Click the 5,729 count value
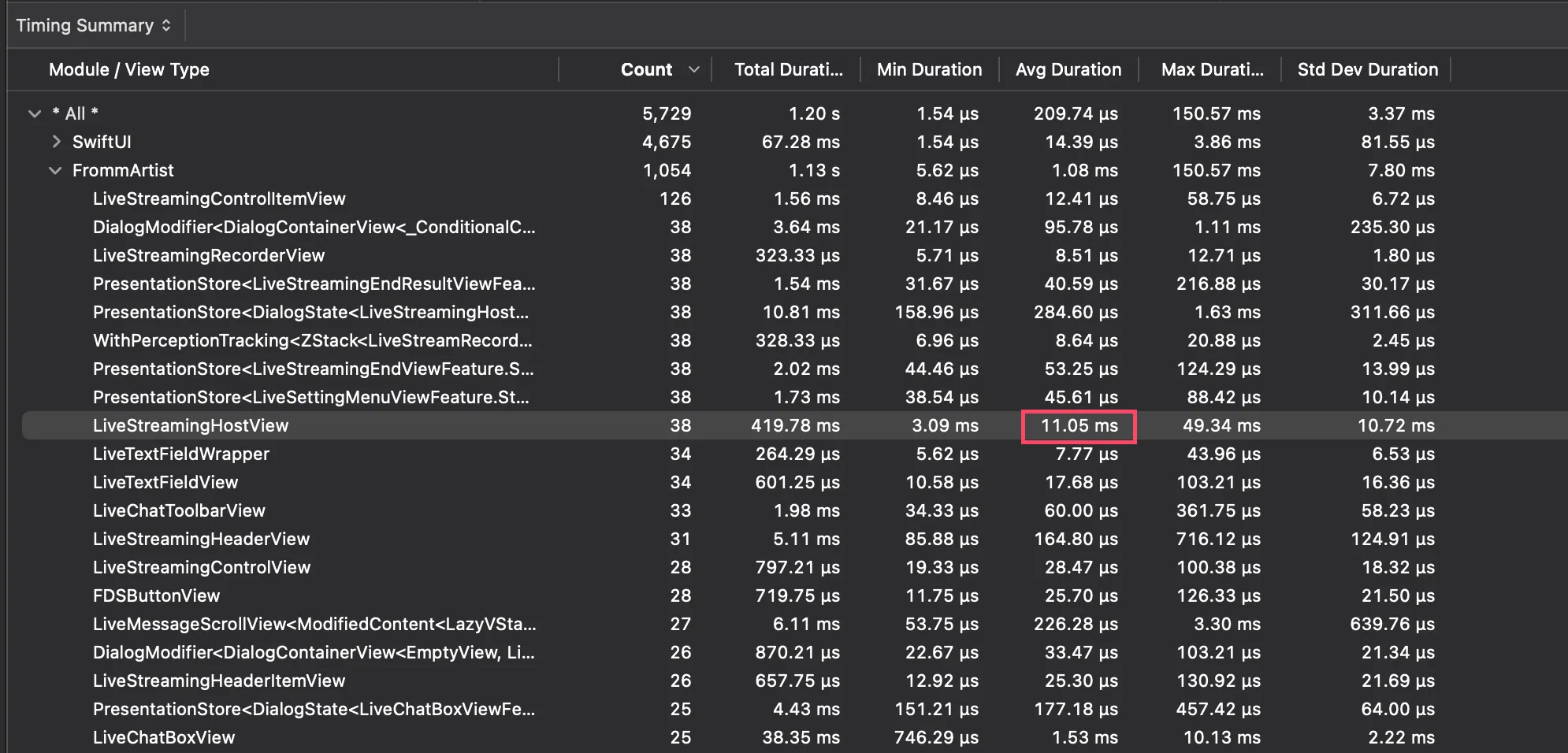This screenshot has height=753, width=1568. click(667, 113)
